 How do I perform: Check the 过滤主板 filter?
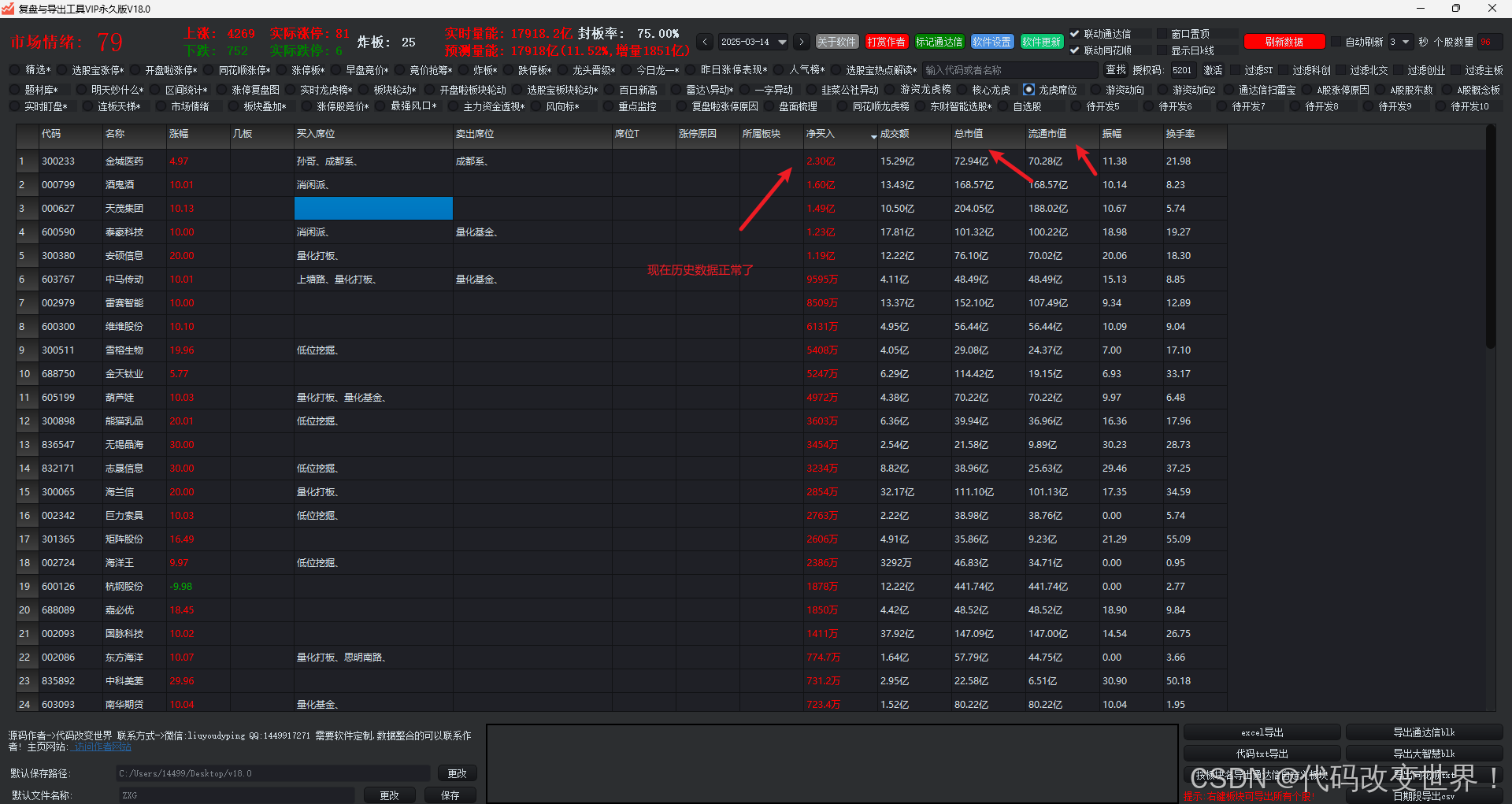pyautogui.click(x=1456, y=70)
